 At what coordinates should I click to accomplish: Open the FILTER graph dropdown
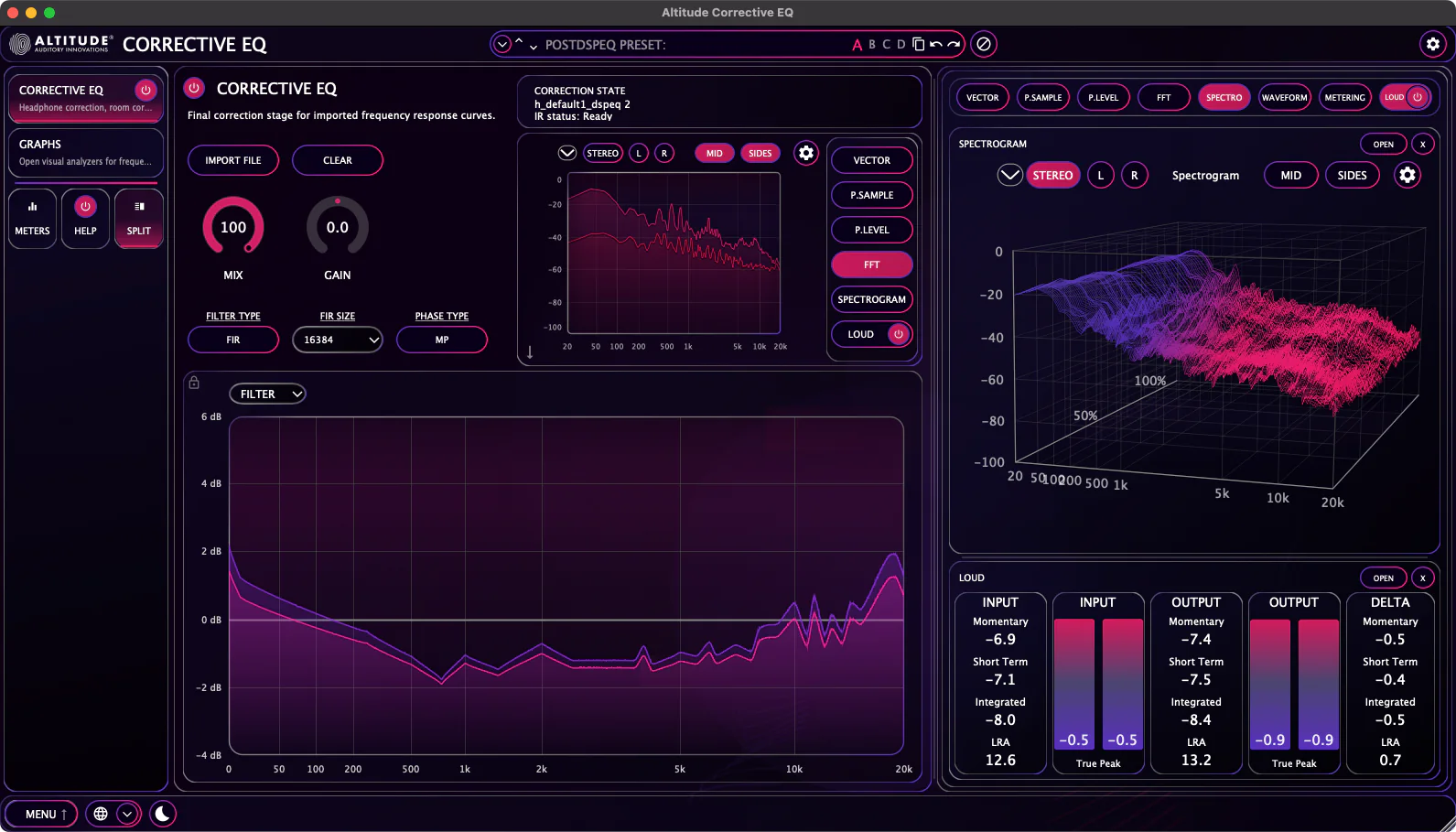tap(267, 394)
